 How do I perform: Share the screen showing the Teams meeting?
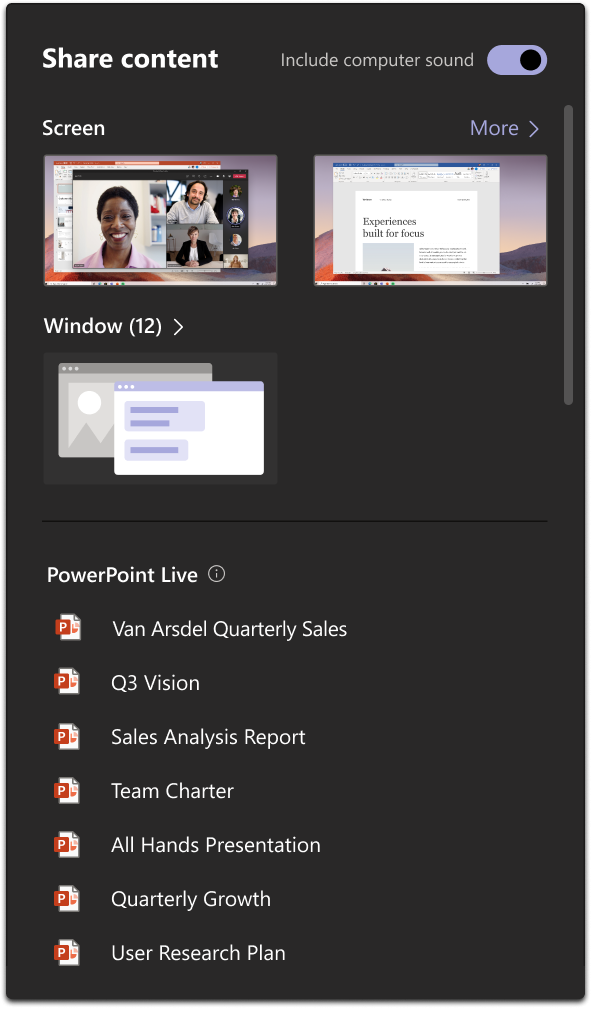[x=160, y=220]
